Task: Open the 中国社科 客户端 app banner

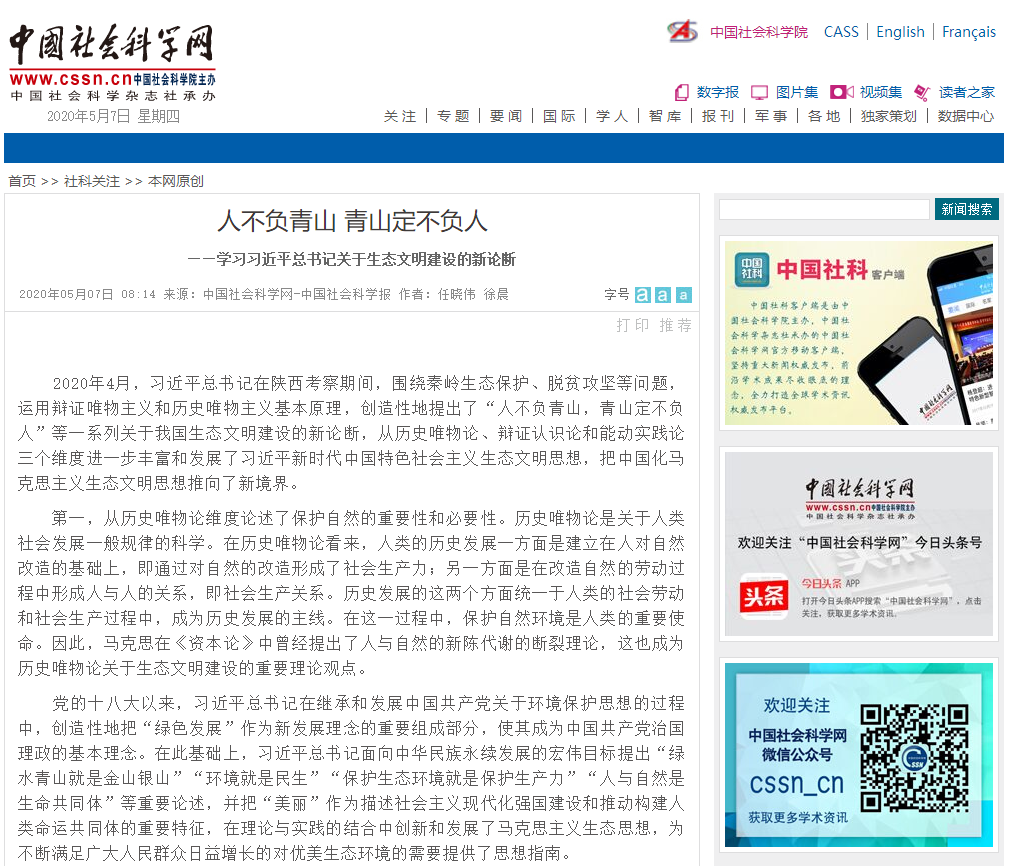Action: tap(859, 332)
